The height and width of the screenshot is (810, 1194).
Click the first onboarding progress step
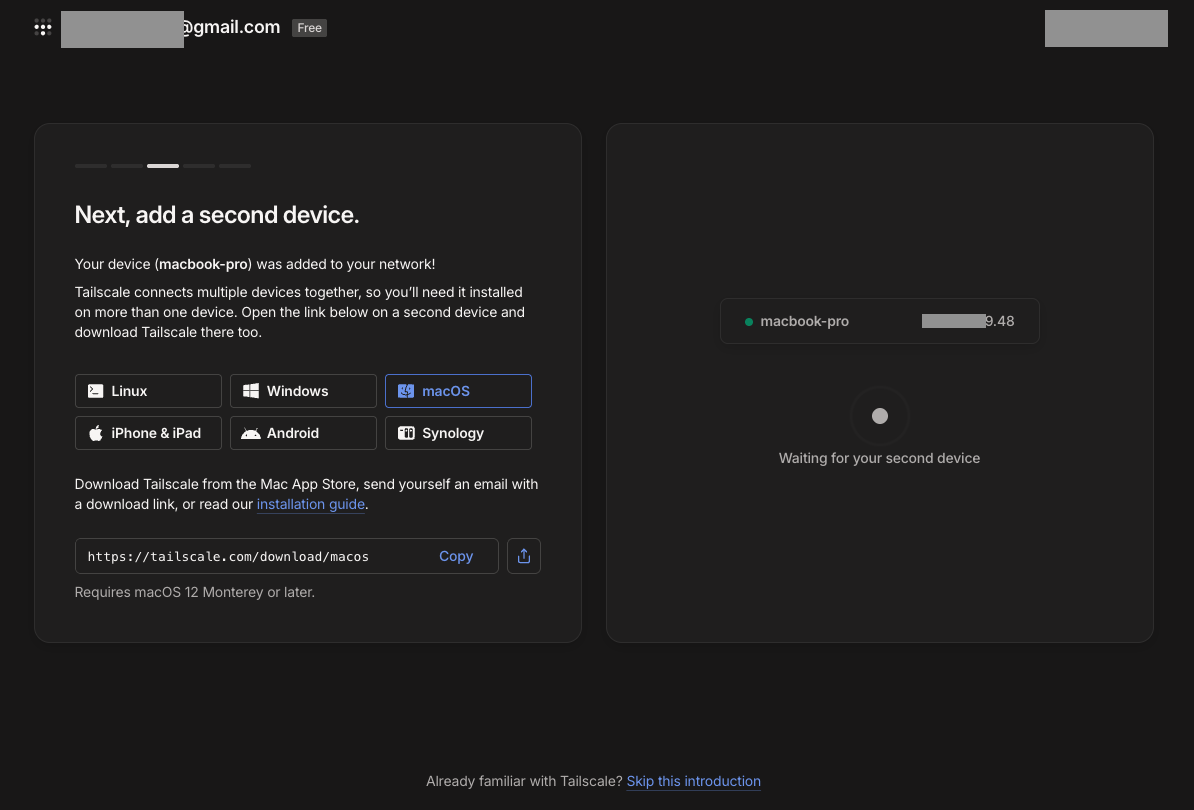coord(91,166)
